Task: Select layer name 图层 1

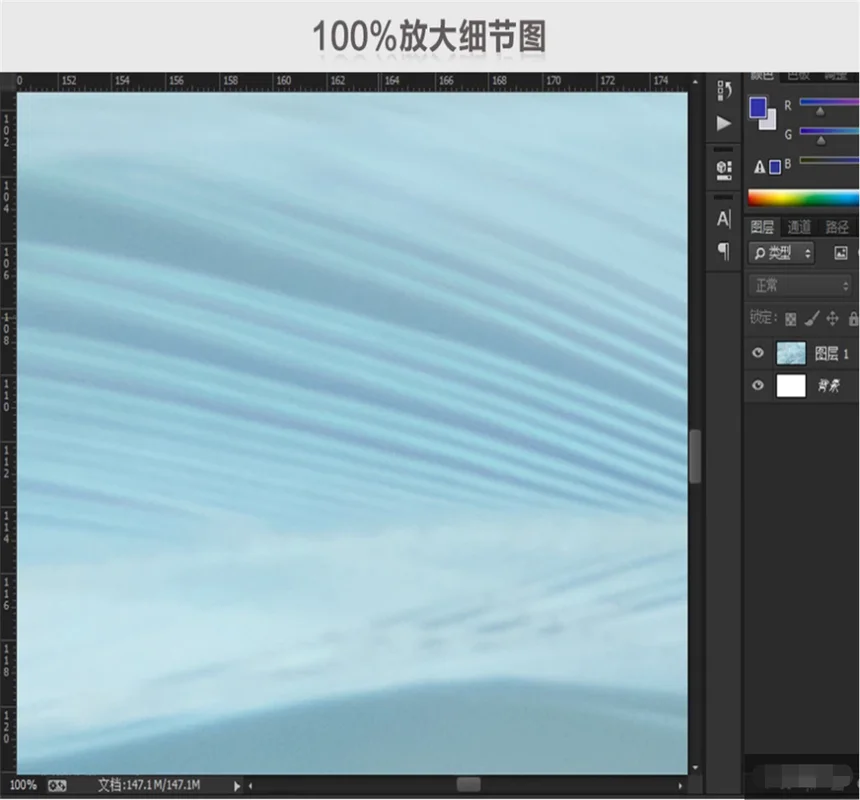Action: [x=831, y=354]
